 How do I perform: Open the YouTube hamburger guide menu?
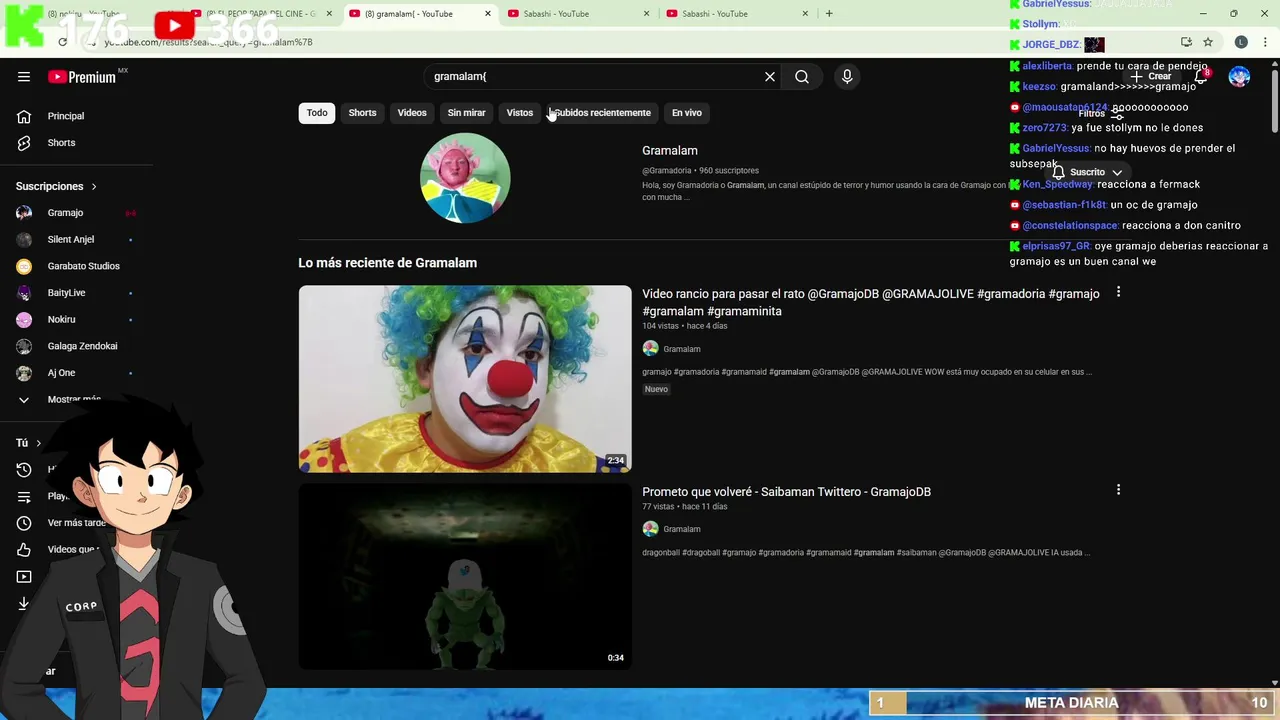click(24, 77)
